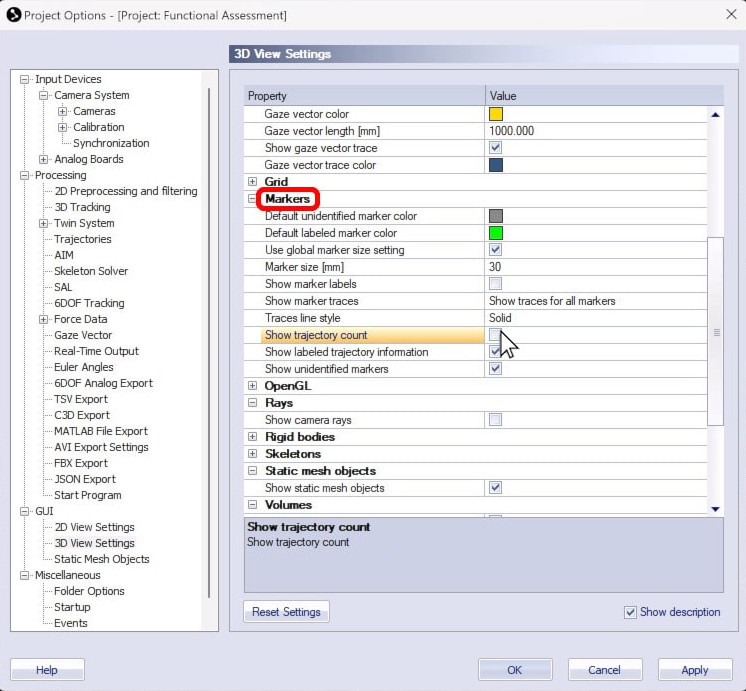This screenshot has width=746, height=691.
Task: Collapse the Markers property section
Action: point(252,199)
